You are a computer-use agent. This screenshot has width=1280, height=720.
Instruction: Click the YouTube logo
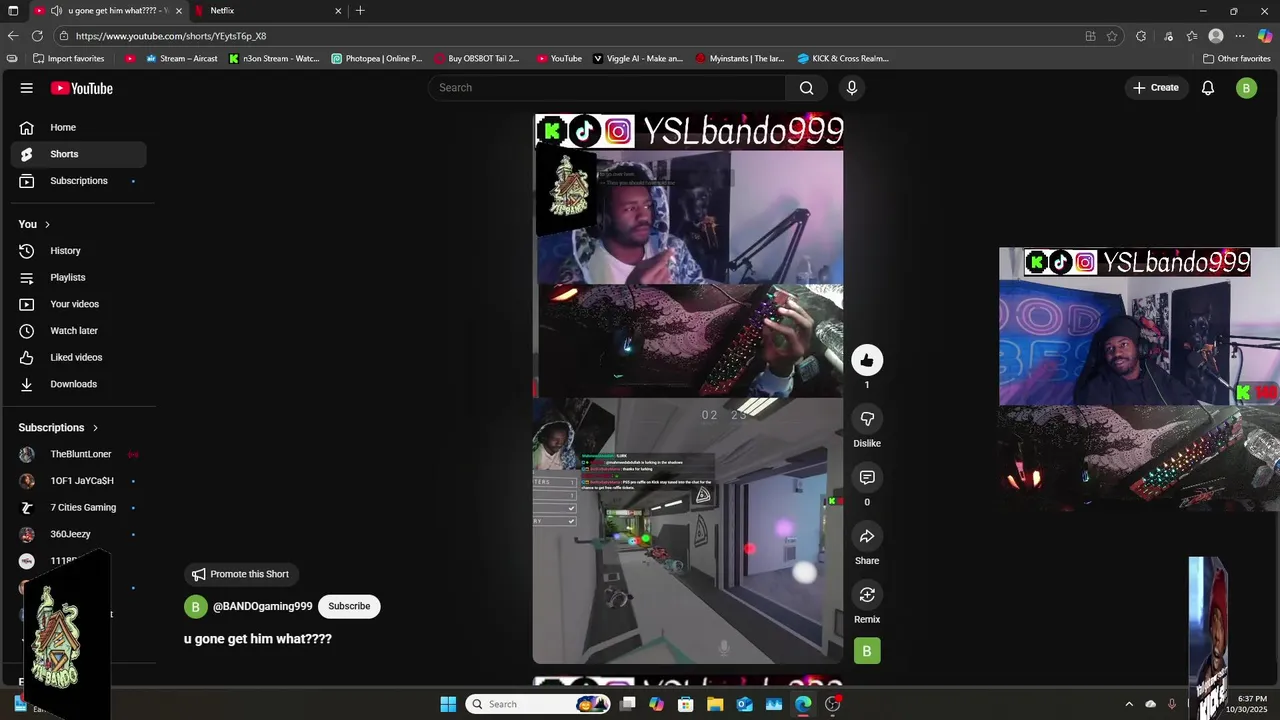82,88
